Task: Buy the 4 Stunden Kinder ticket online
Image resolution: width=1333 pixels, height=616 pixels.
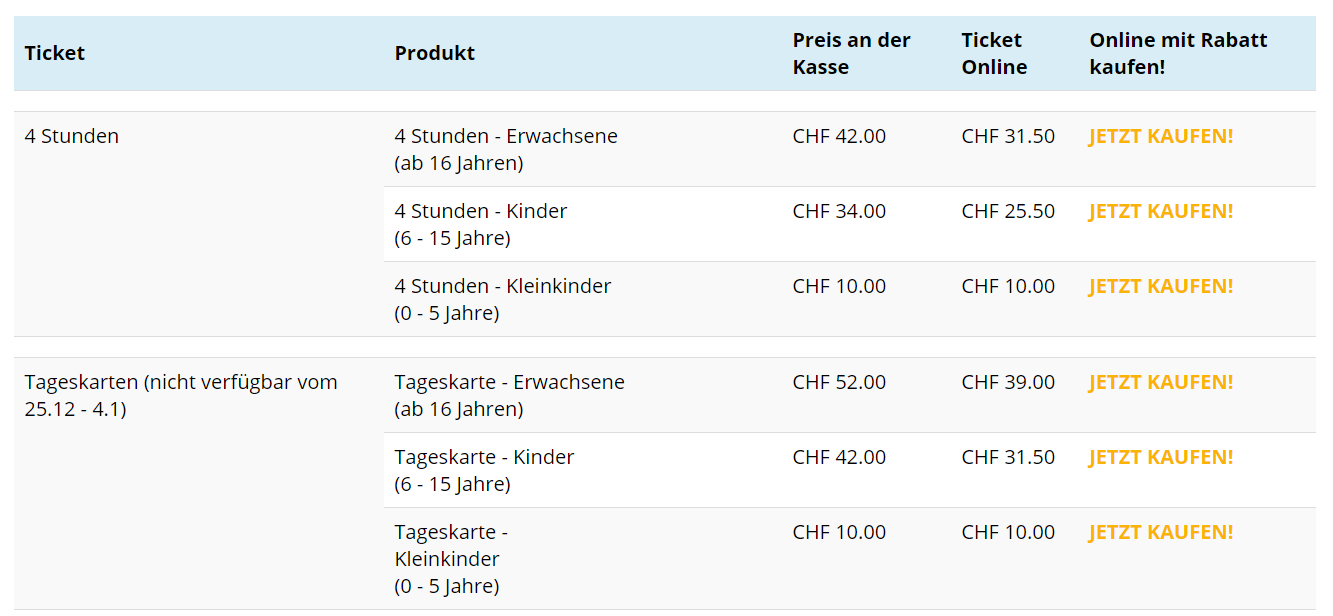Action: coord(1160,211)
